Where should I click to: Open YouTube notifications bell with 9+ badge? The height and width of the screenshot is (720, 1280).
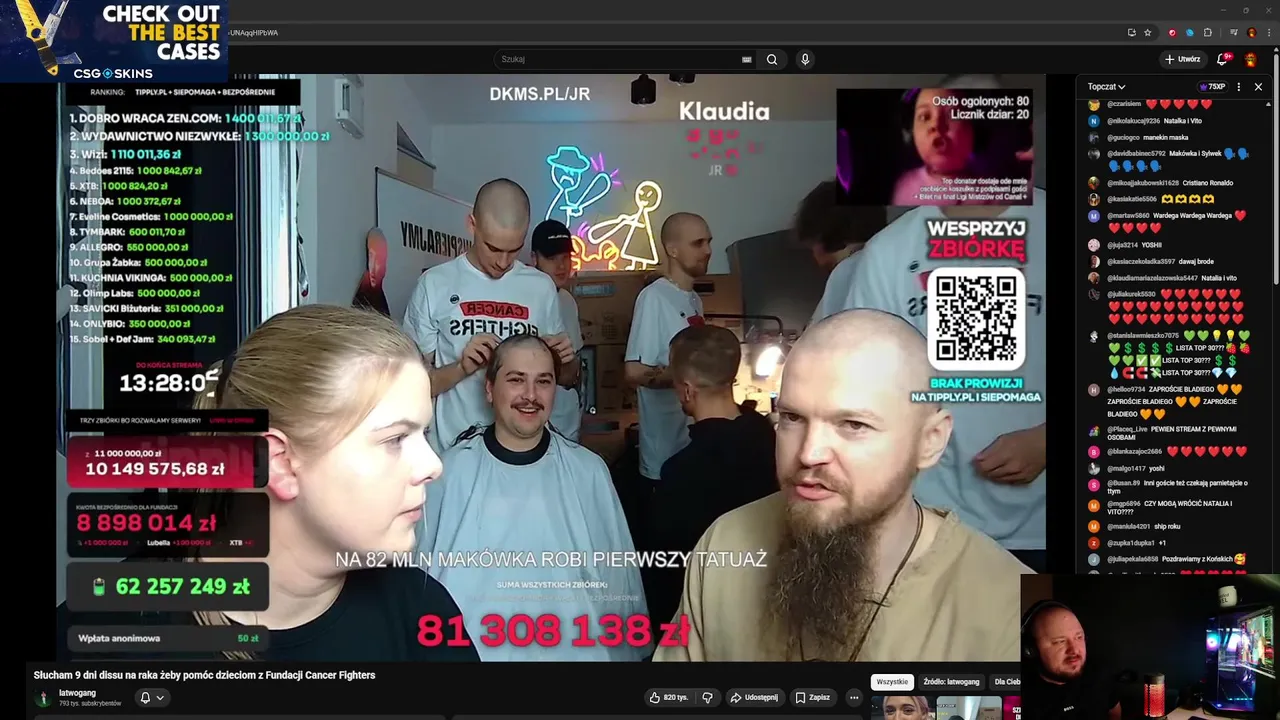click(1222, 59)
